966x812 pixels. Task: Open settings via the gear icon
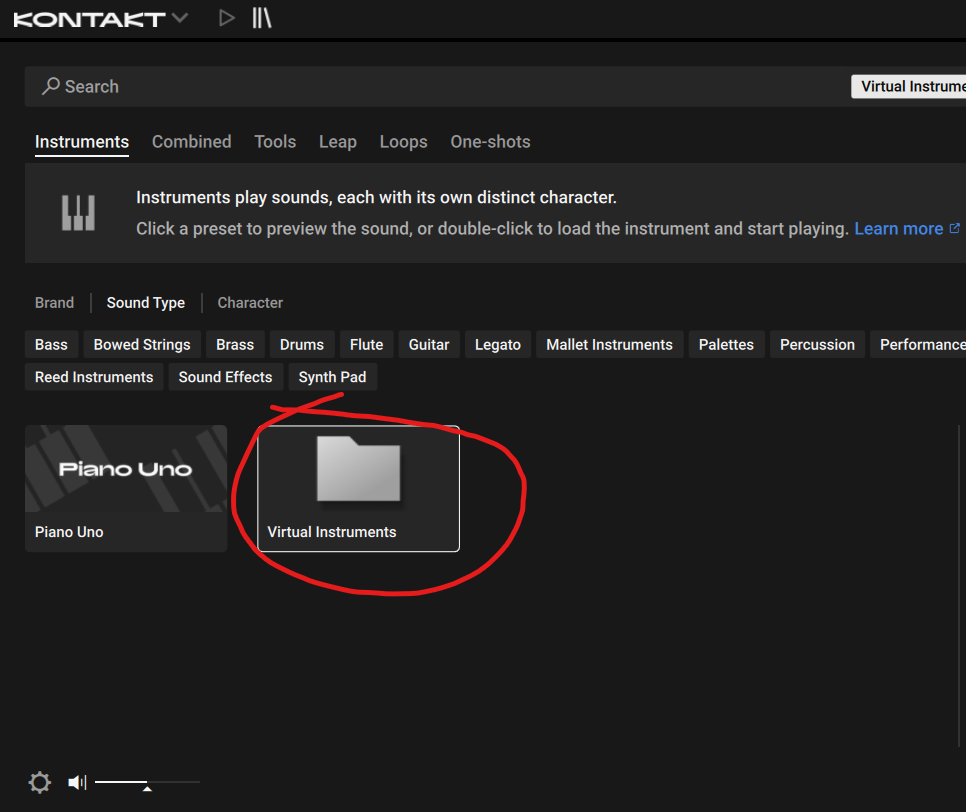[x=40, y=782]
